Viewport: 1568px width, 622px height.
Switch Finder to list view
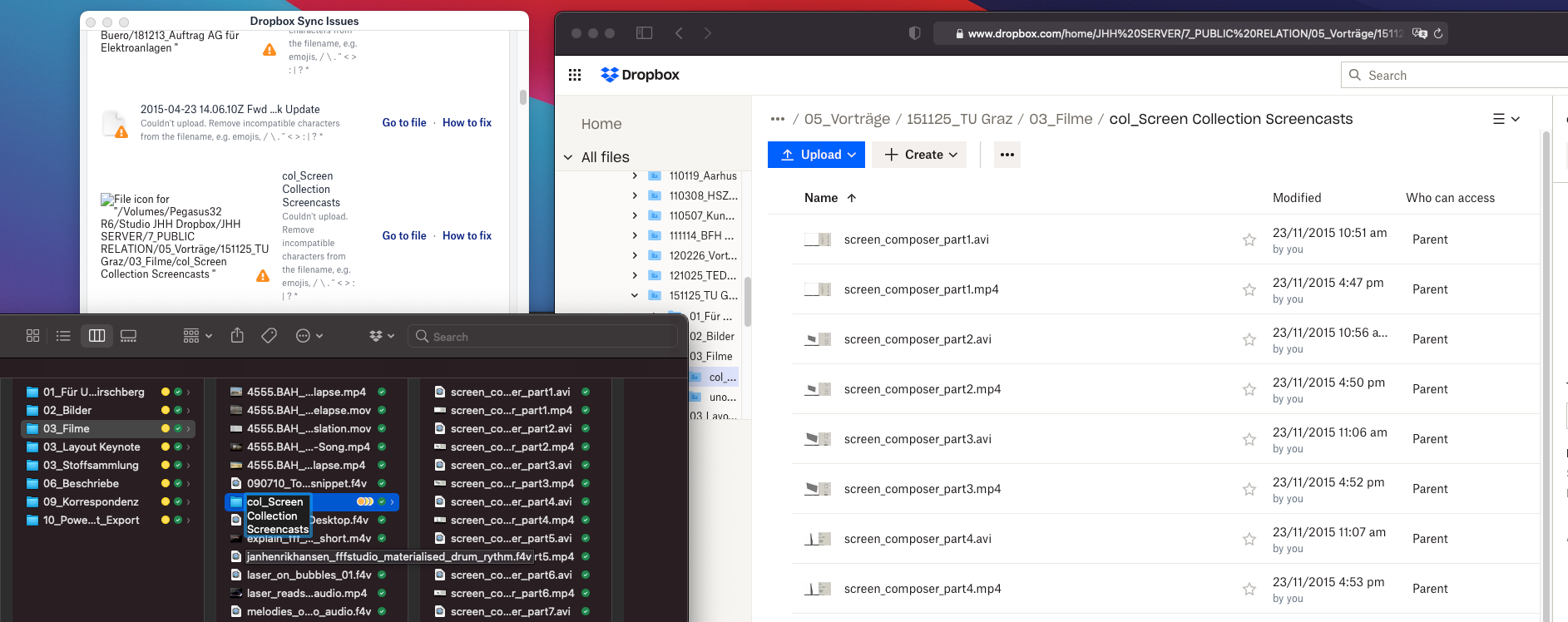[x=63, y=336]
